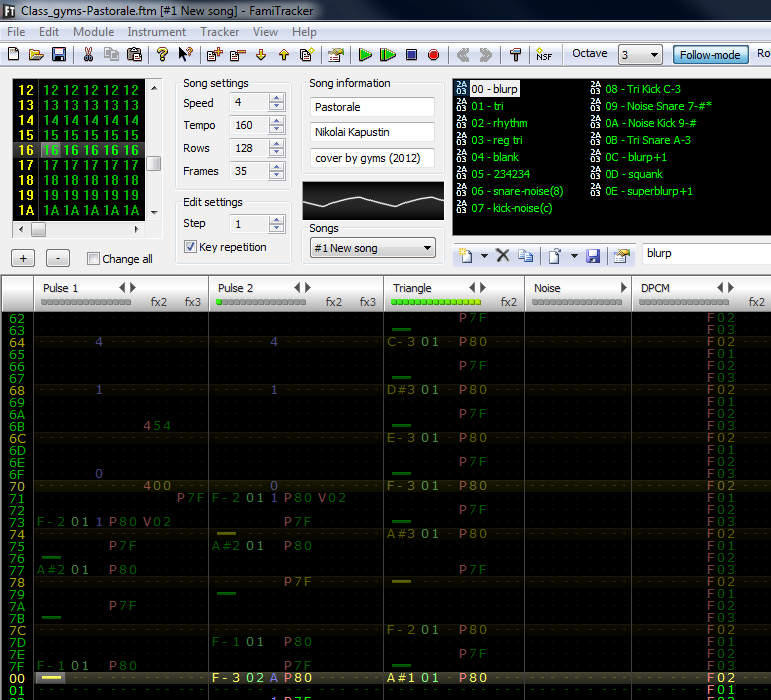771x700 pixels.
Task: Open About with question mark icon
Action: (x=162, y=55)
